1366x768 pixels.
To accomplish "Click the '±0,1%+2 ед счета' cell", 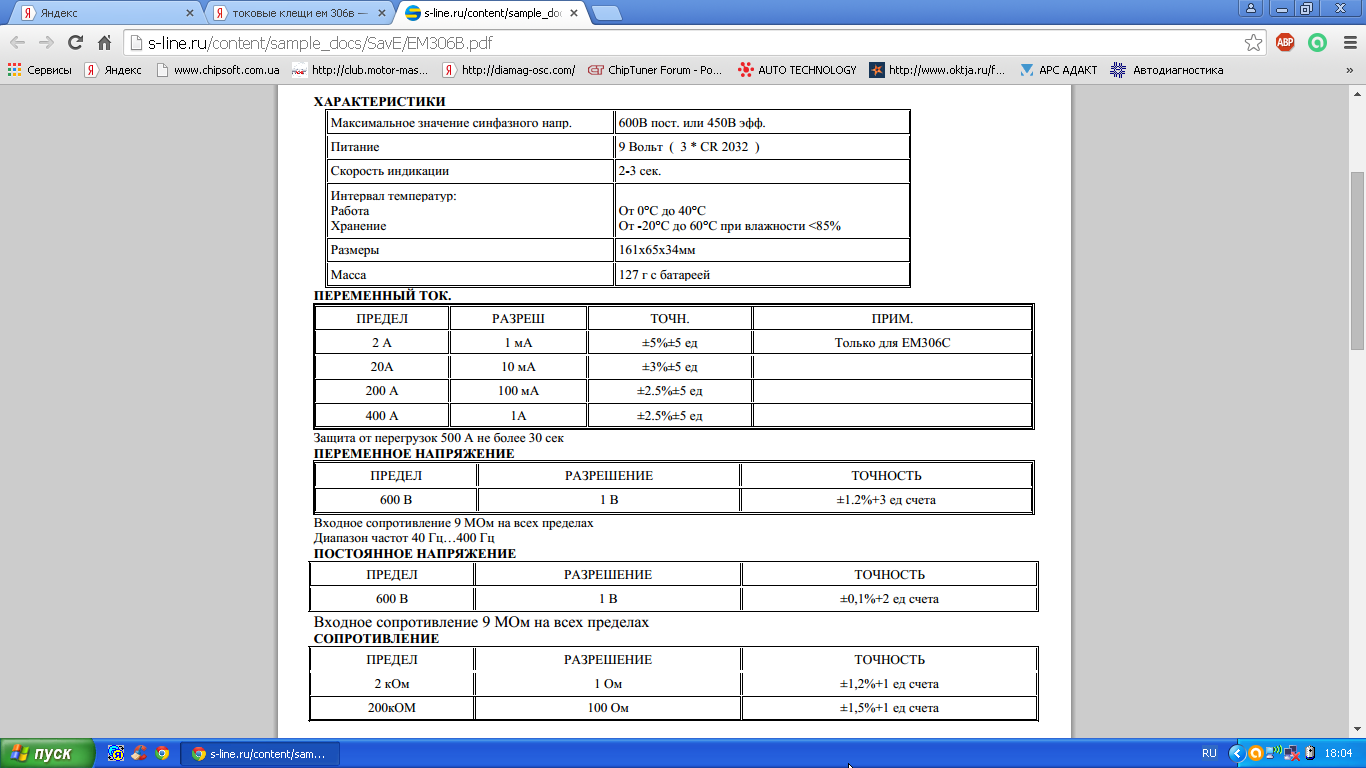I will (889, 600).
